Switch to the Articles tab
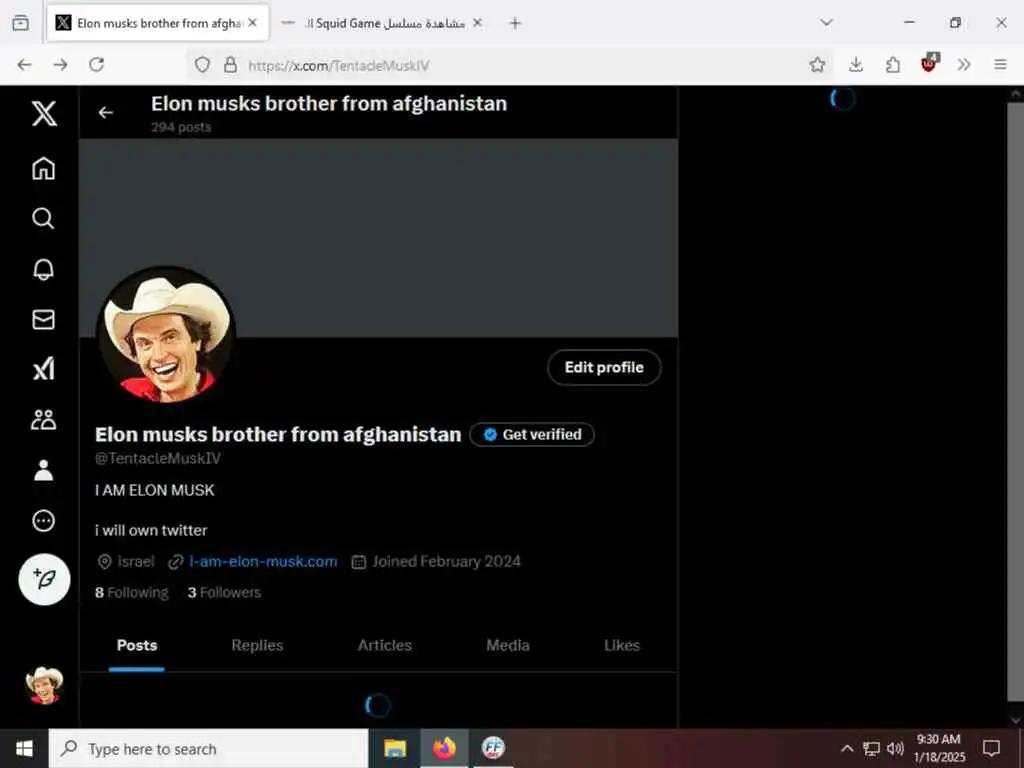Viewport: 1024px width, 768px height. pyautogui.click(x=385, y=646)
